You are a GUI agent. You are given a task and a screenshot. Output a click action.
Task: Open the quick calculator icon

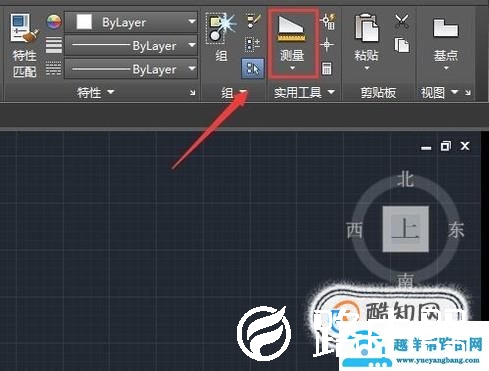pyautogui.click(x=327, y=69)
